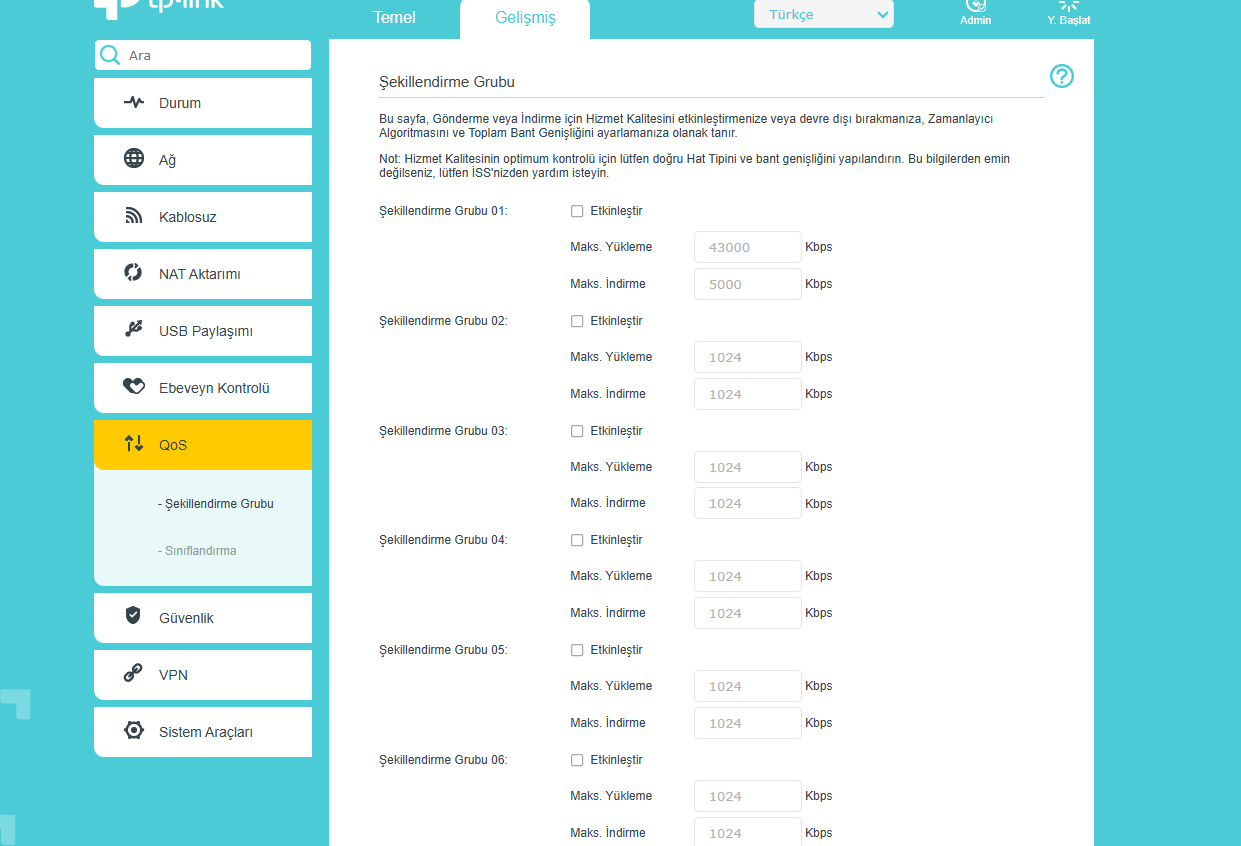Click Grubu 05 Maks. Yükleme field
Viewport: 1241px width, 846px height.
click(748, 686)
